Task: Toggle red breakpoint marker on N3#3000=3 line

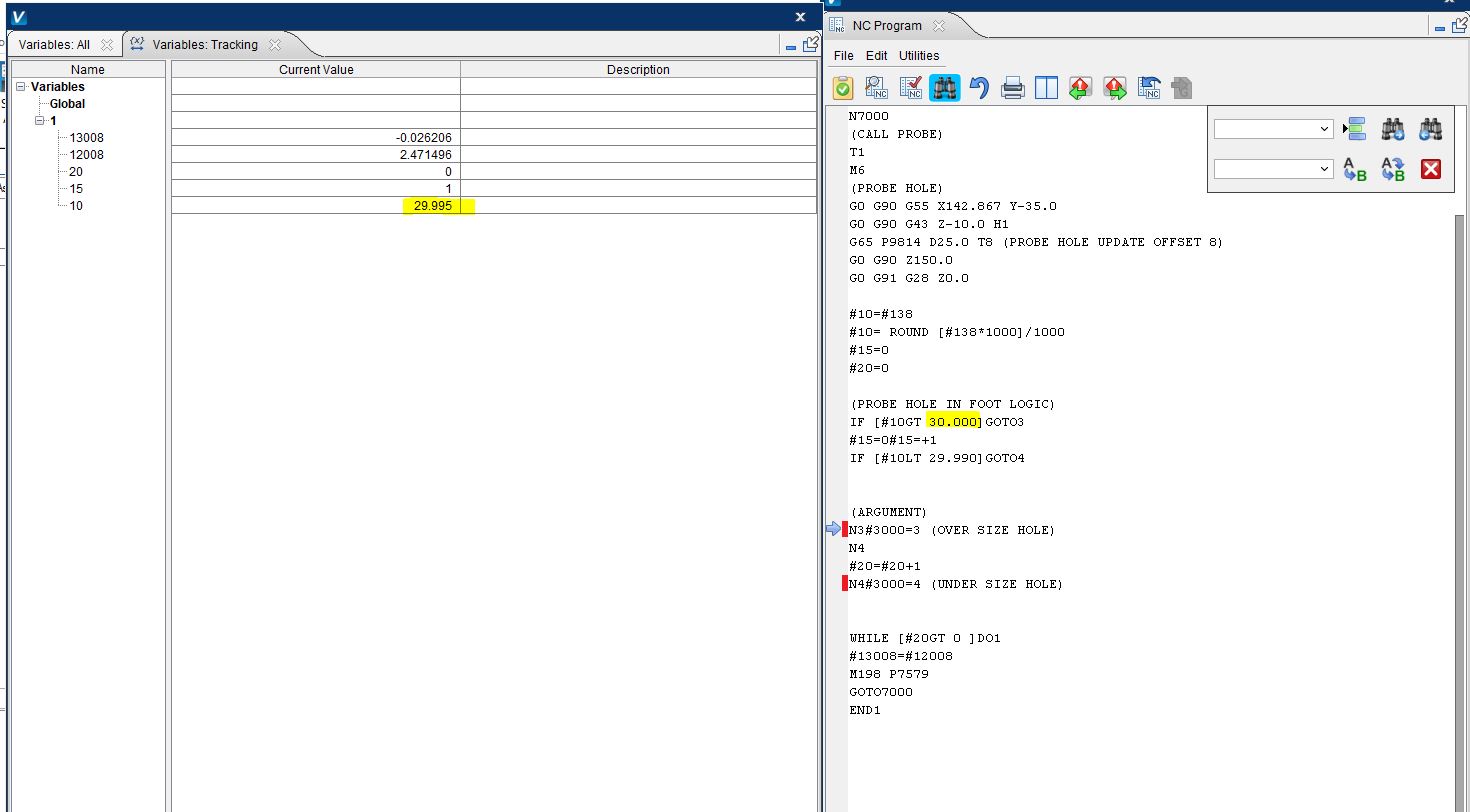Action: tap(845, 530)
